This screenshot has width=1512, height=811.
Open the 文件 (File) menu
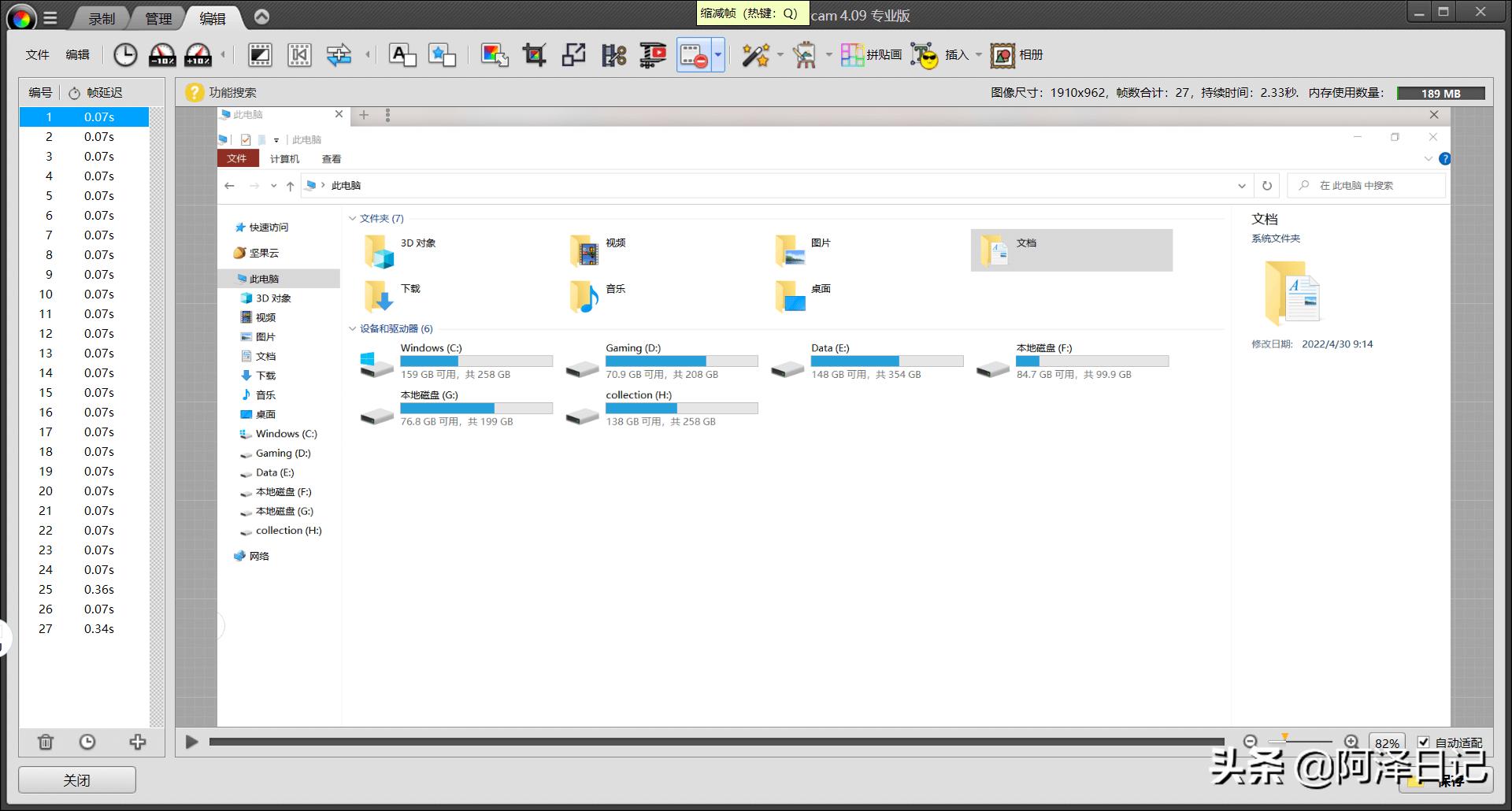tap(37, 55)
